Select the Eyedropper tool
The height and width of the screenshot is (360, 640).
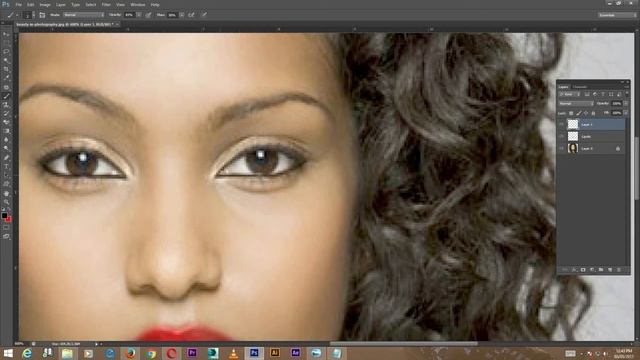(6, 78)
